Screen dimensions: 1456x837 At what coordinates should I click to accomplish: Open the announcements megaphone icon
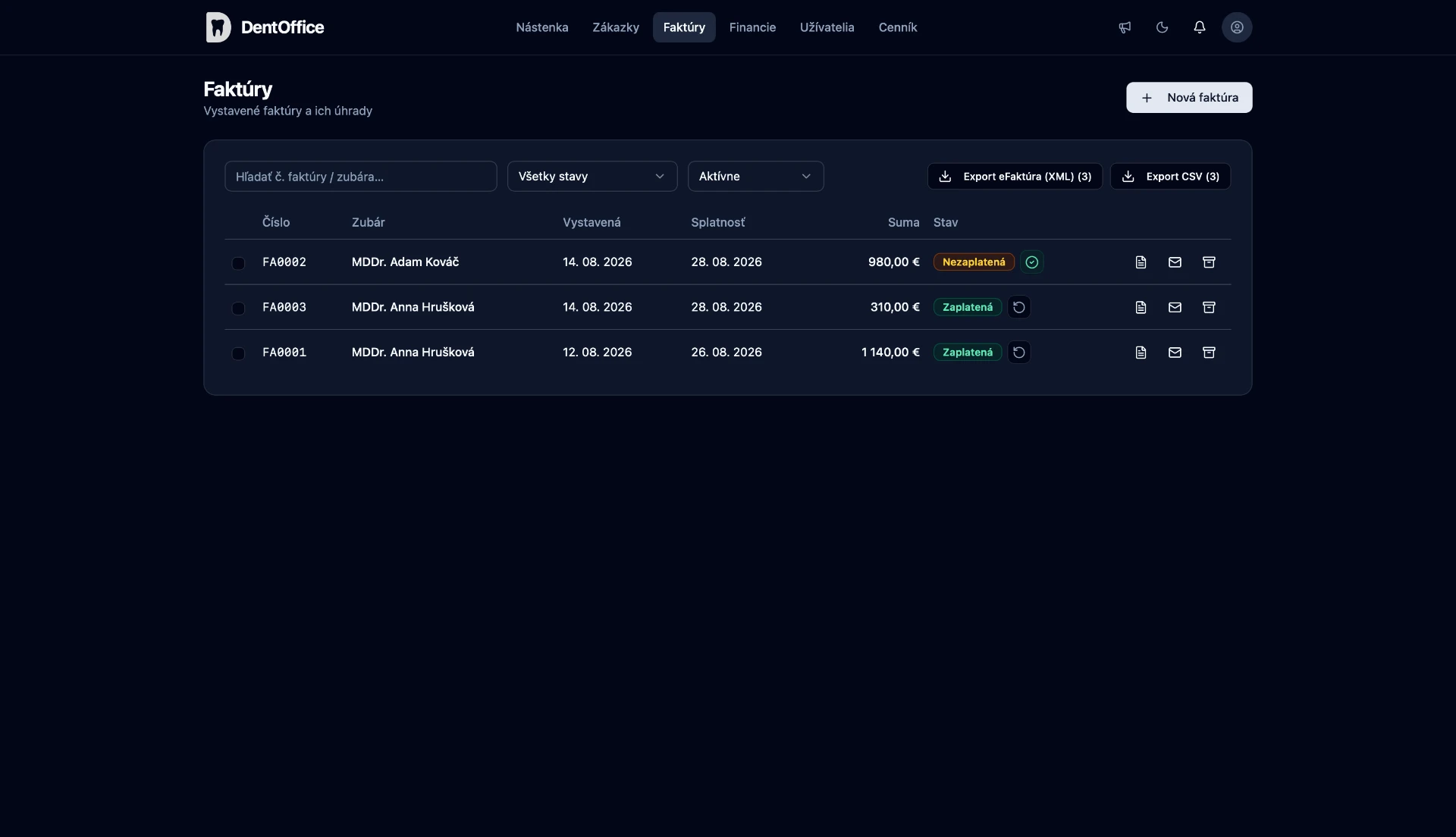pos(1125,27)
